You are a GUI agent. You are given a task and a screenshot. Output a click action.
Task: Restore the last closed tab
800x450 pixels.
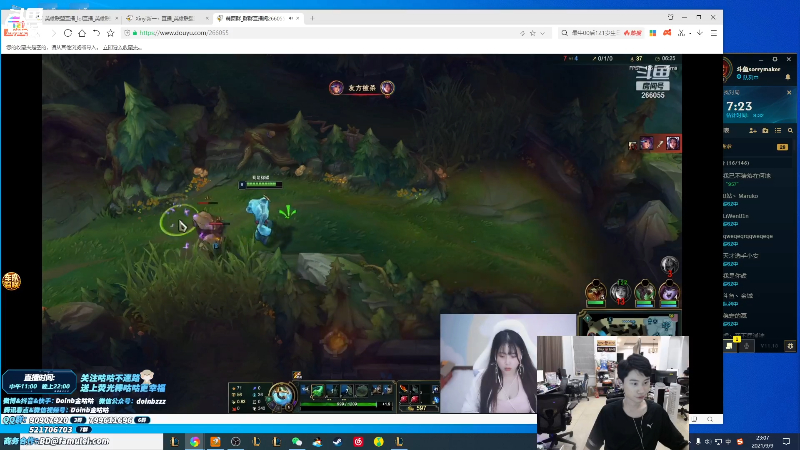point(96,33)
